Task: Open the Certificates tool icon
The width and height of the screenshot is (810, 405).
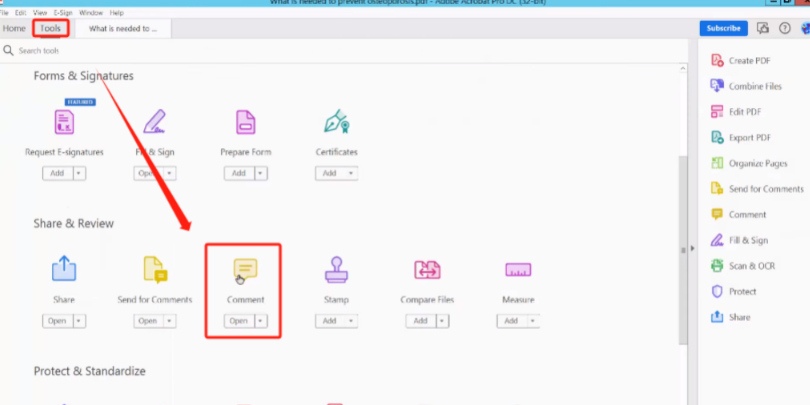Action: point(337,121)
